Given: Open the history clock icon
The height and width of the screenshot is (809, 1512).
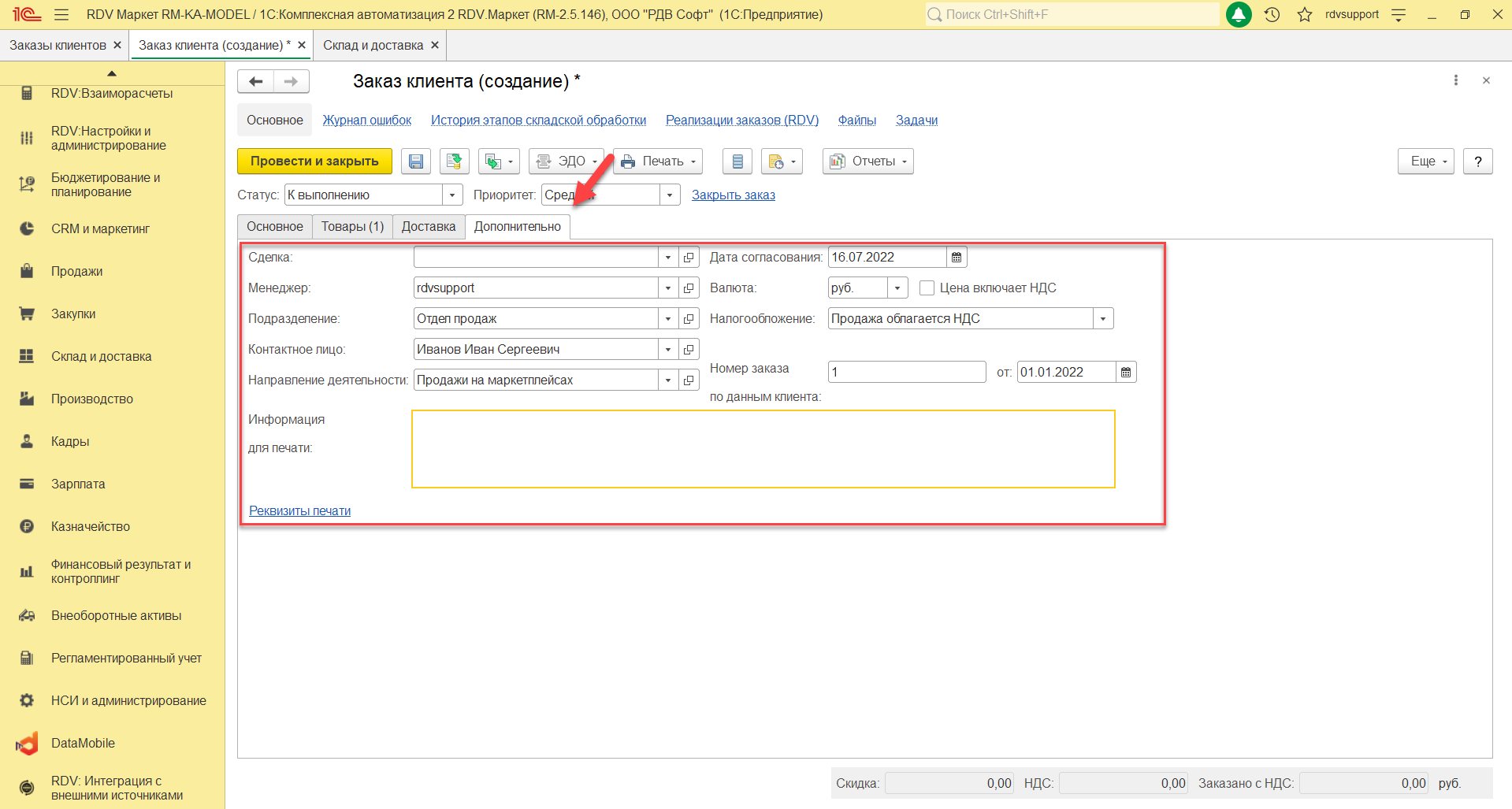Looking at the screenshot, I should [x=1272, y=15].
